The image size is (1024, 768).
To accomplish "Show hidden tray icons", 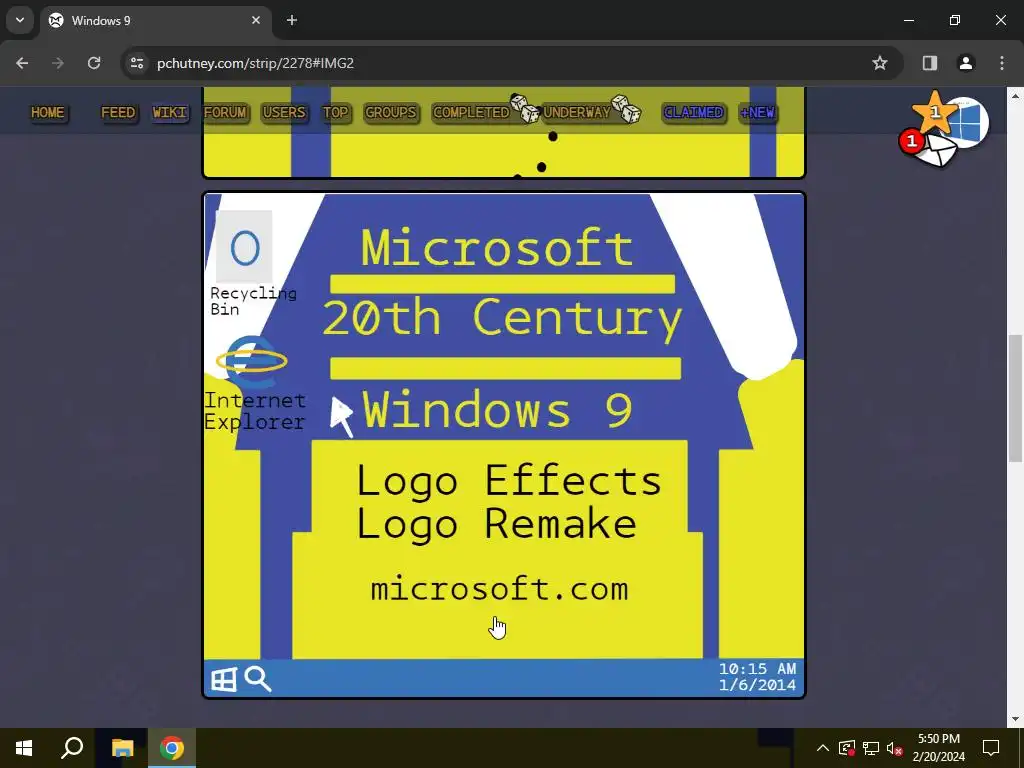I will [x=823, y=748].
